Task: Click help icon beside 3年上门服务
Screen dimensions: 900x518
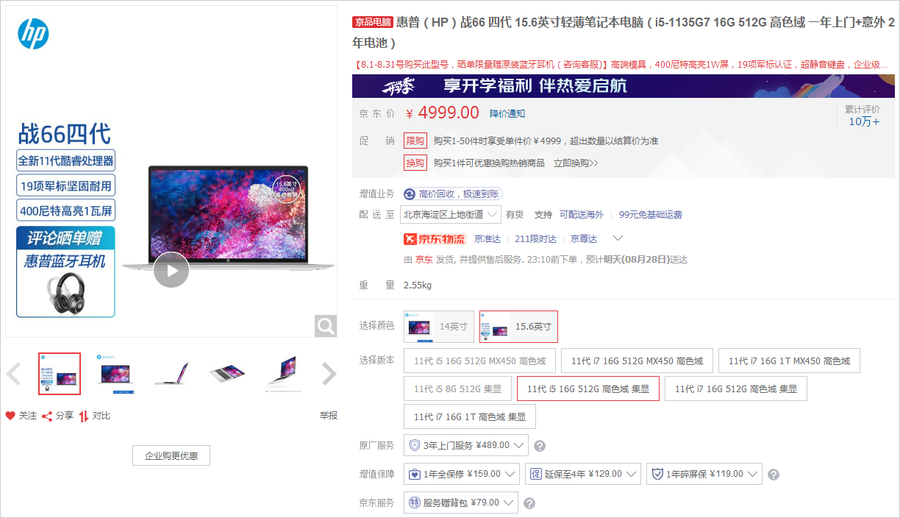Action: 540,446
